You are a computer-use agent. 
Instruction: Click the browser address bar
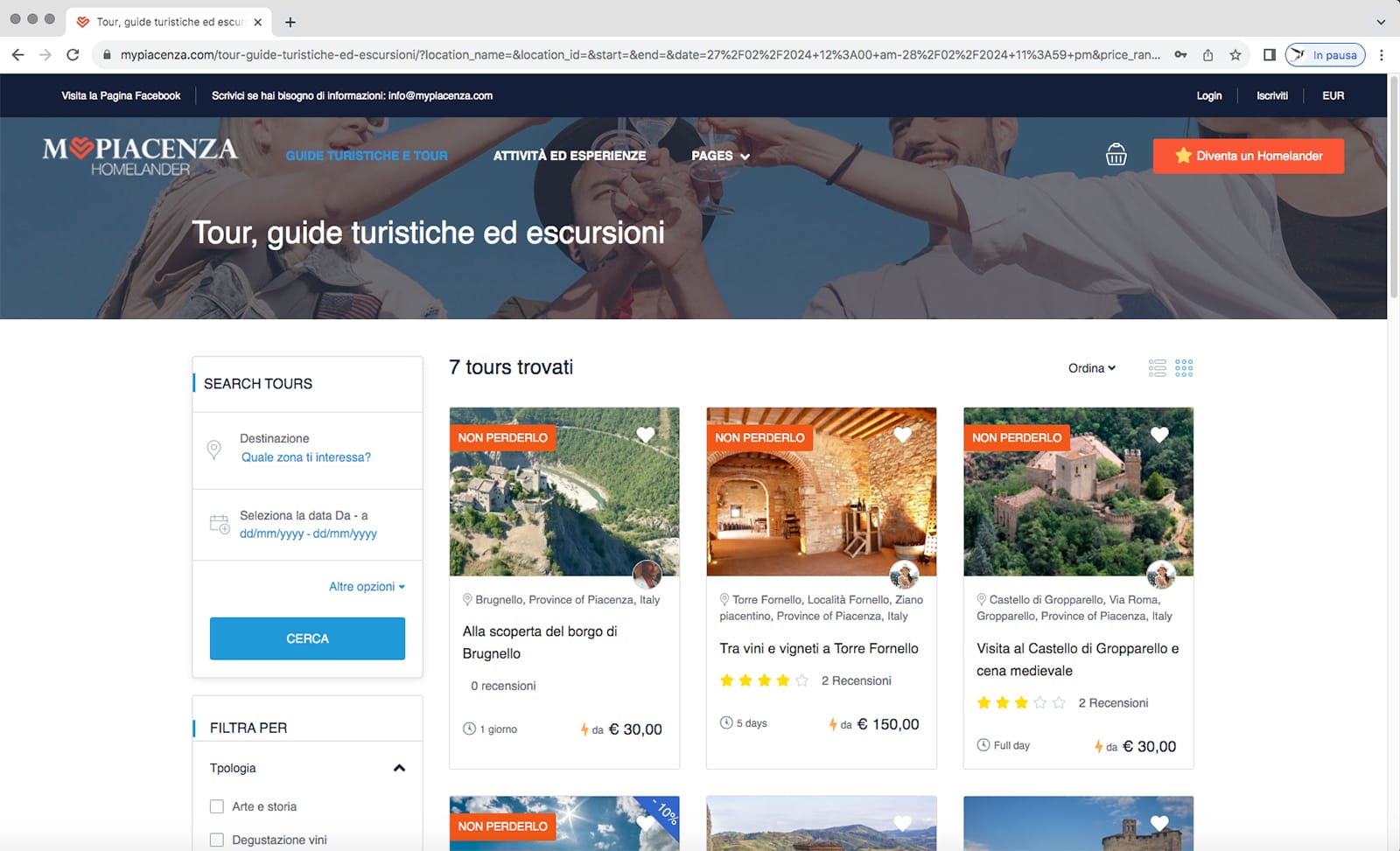click(x=639, y=54)
